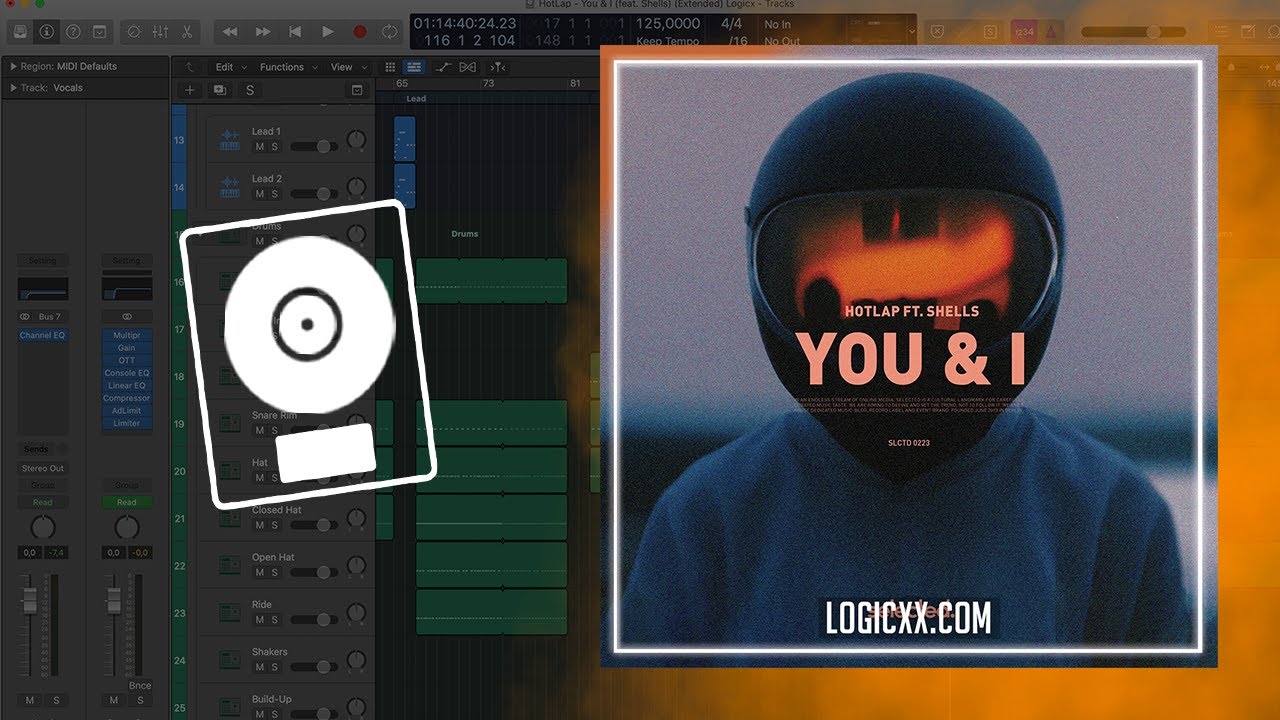
Task: Duplicate track using the duplicate icon
Action: tap(219, 90)
